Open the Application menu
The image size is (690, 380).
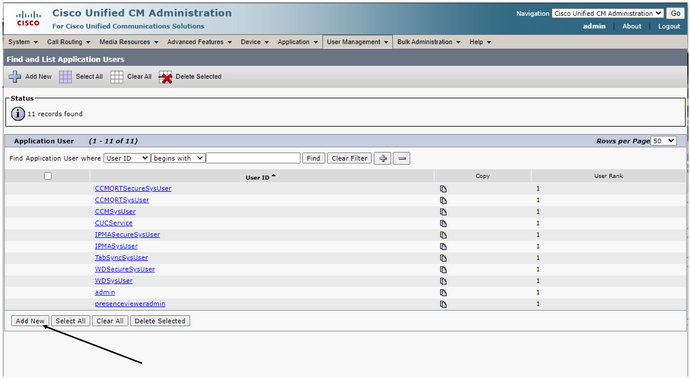(x=297, y=42)
